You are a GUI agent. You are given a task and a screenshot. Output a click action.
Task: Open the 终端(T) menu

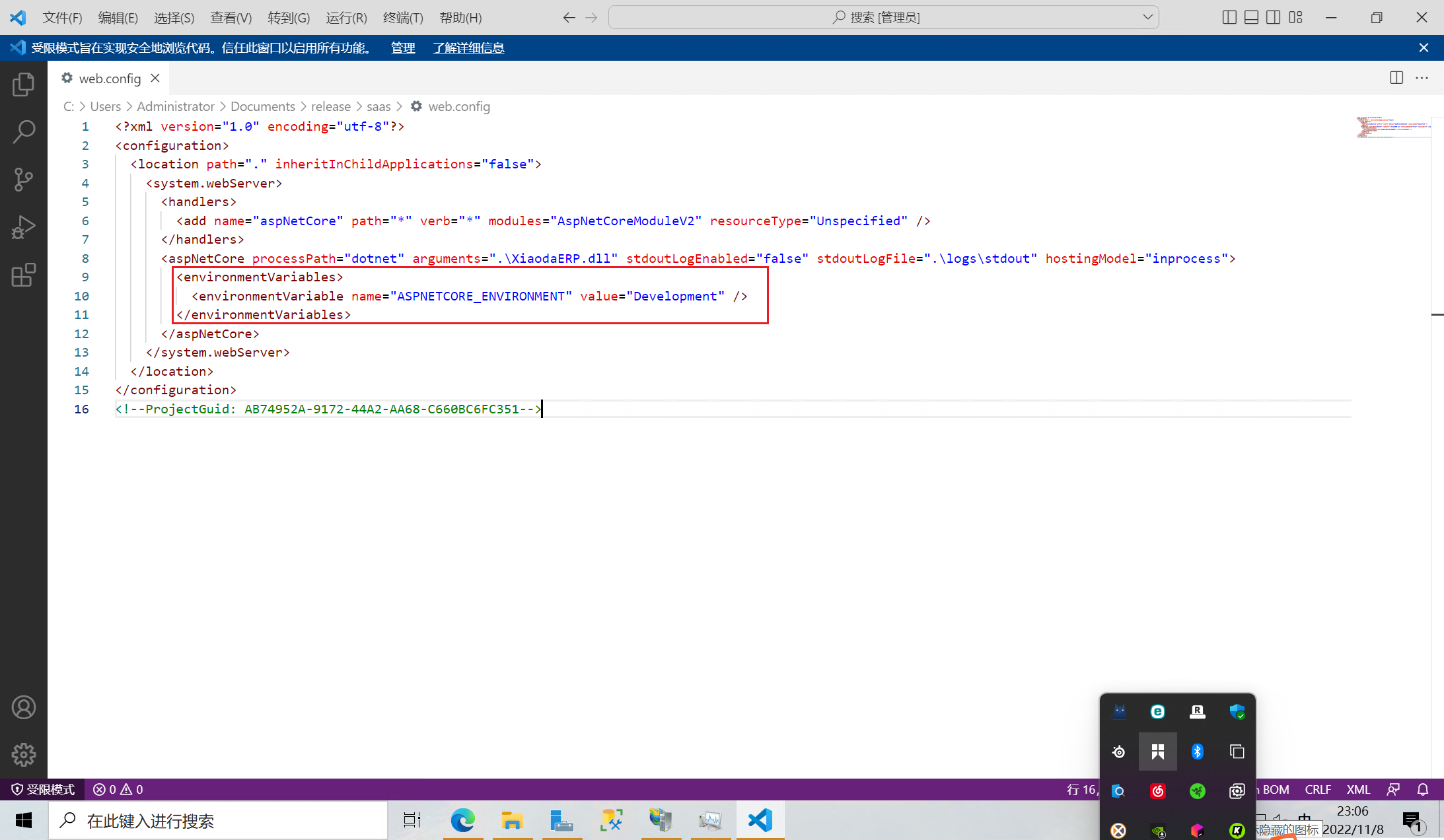(403, 18)
